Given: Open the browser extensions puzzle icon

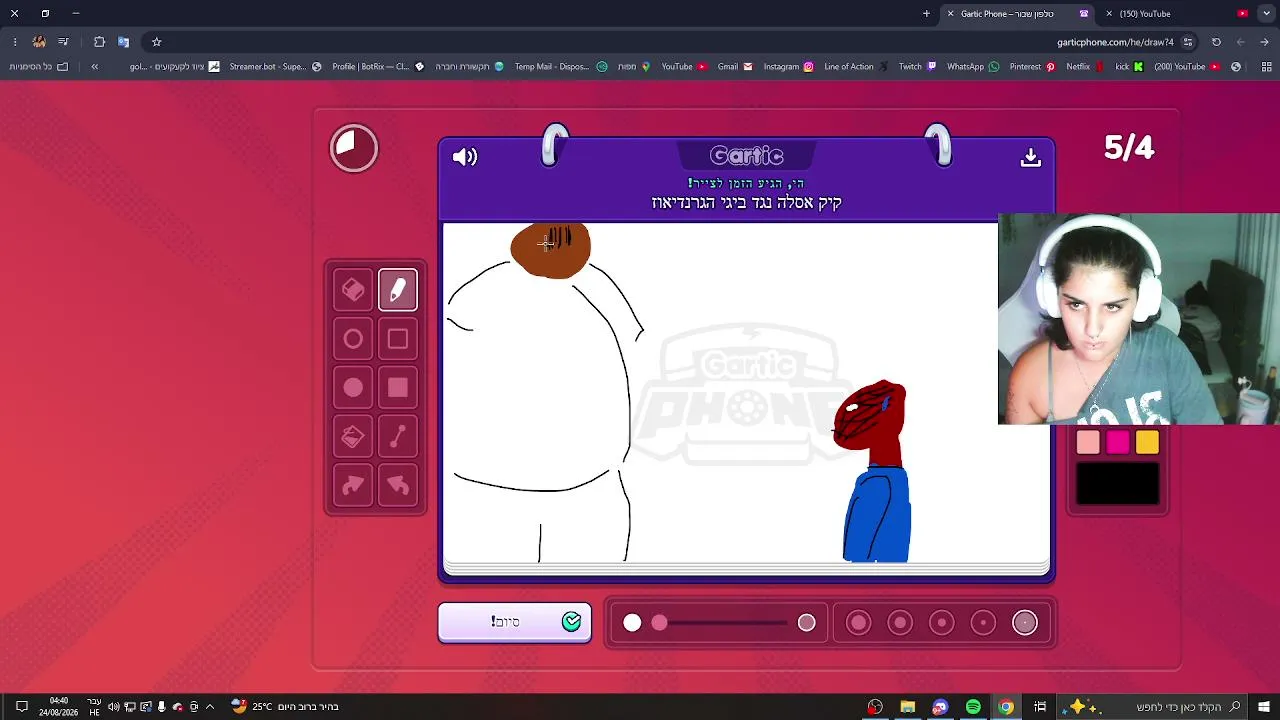Looking at the screenshot, I should click(x=99, y=42).
